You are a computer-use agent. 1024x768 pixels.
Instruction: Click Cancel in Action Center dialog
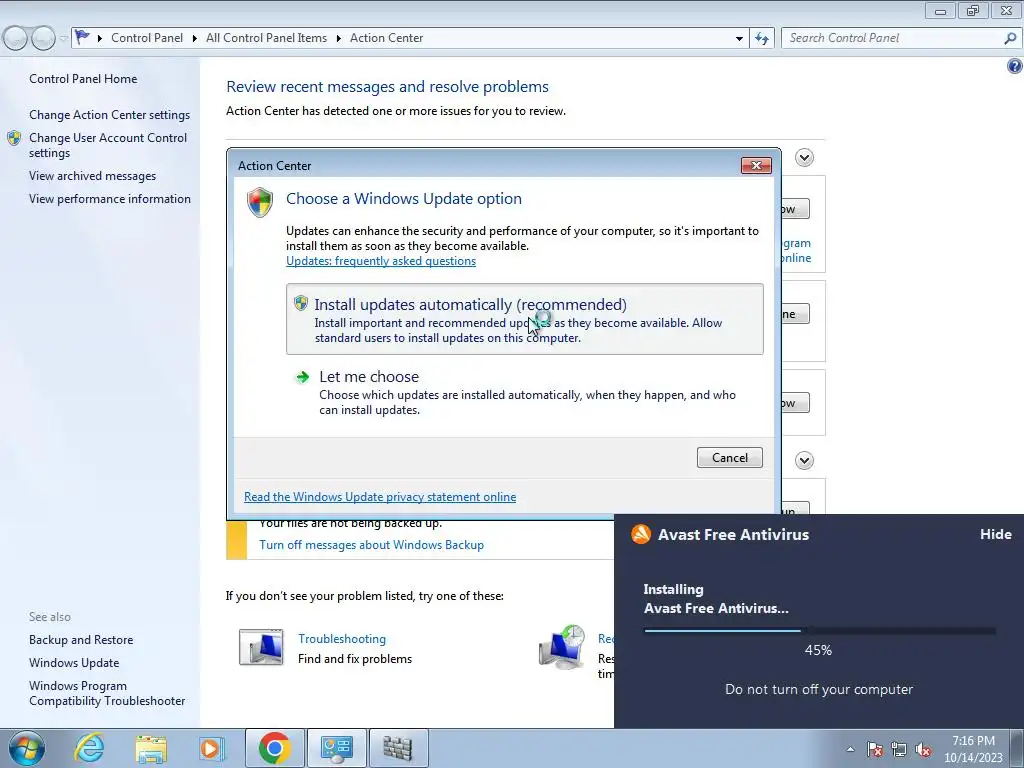(729, 458)
